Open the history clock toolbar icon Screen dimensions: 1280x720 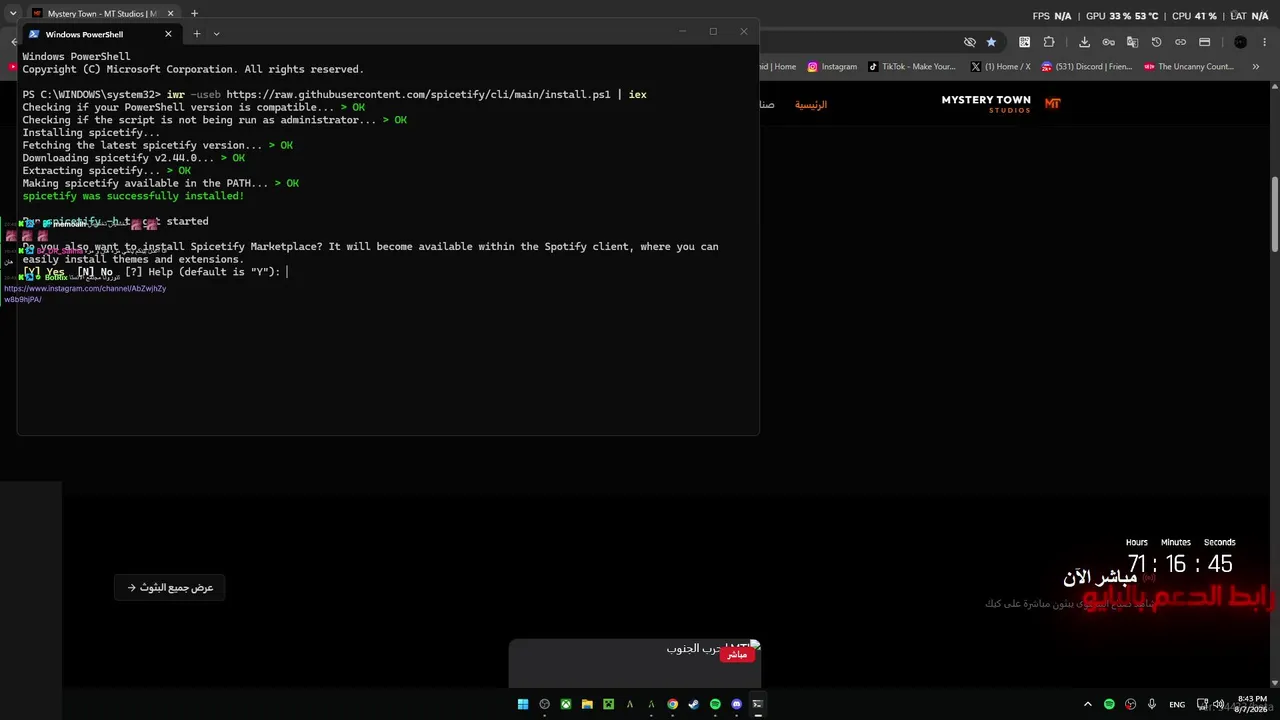(1156, 42)
